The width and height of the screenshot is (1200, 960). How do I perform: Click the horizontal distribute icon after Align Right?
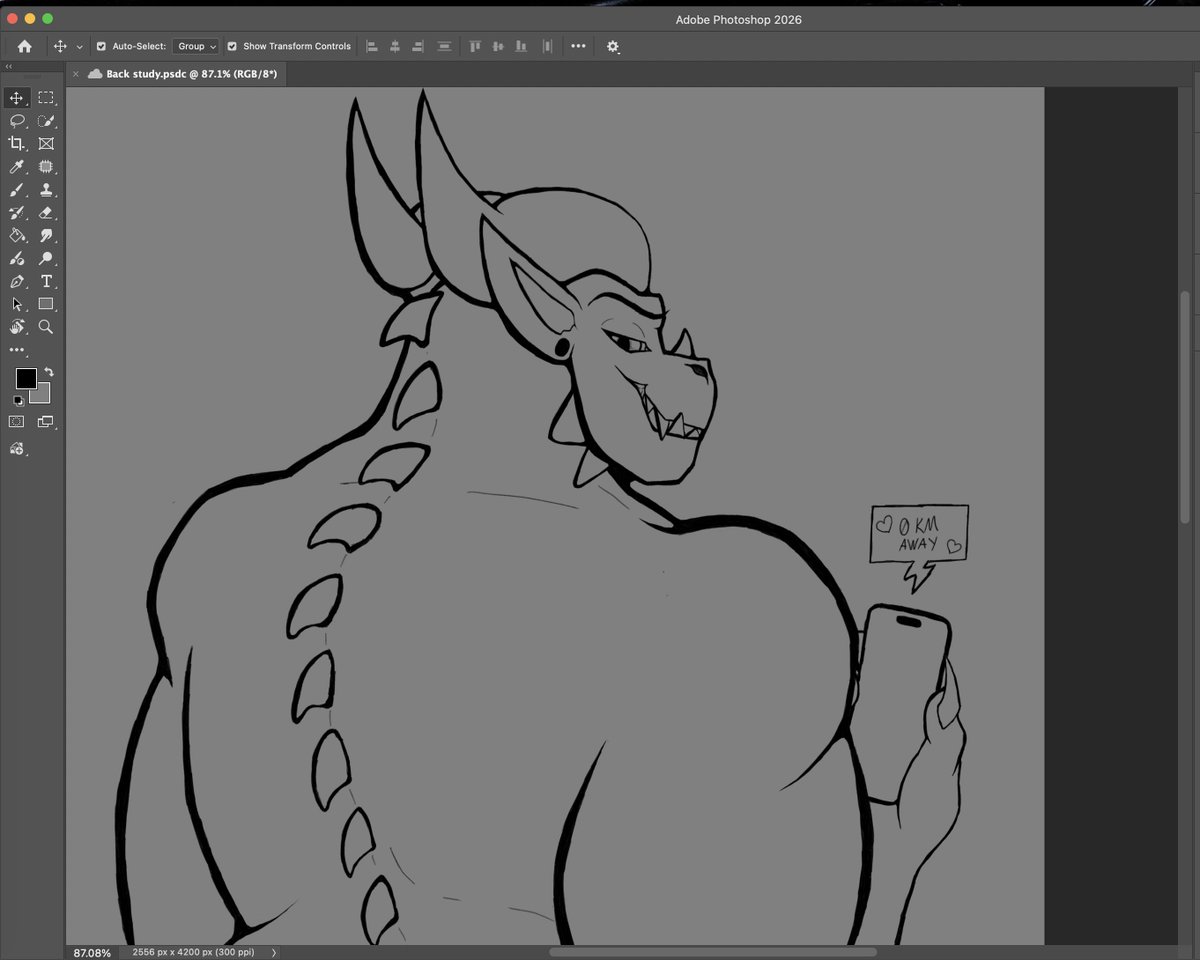pyautogui.click(x=444, y=46)
